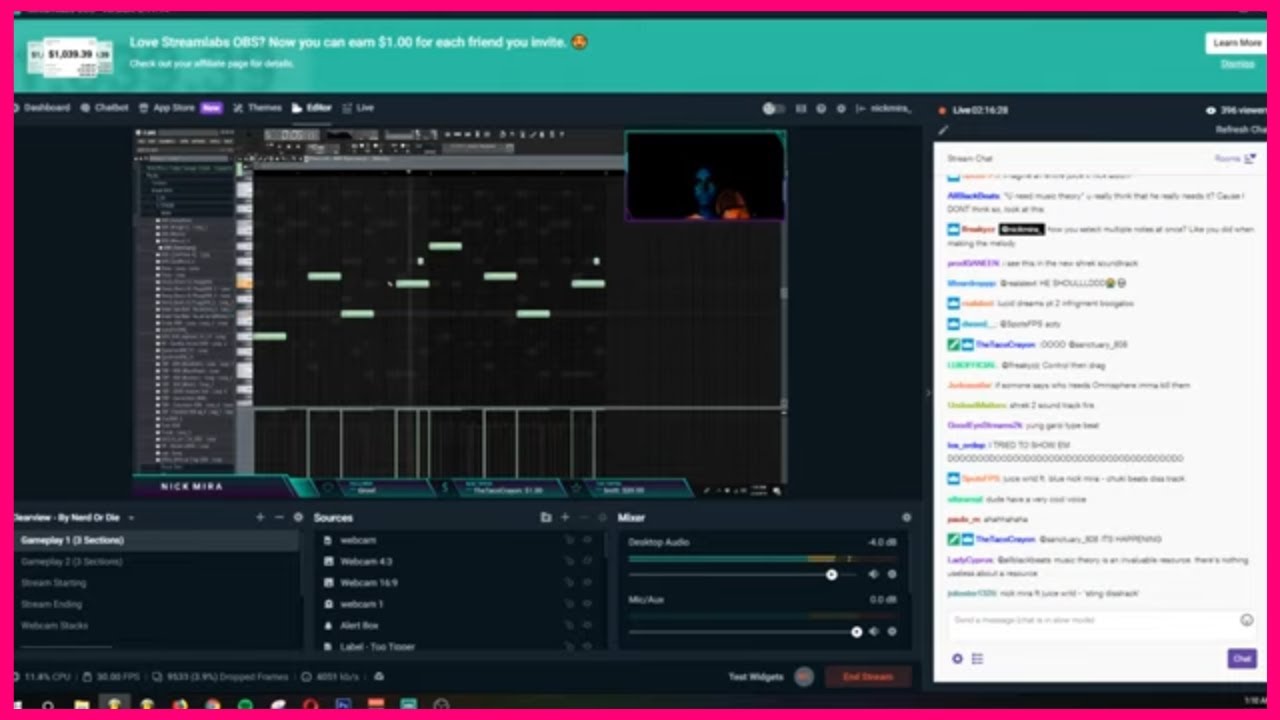Toggle lock on webcam source
The image size is (1280, 720).
[x=570, y=540]
